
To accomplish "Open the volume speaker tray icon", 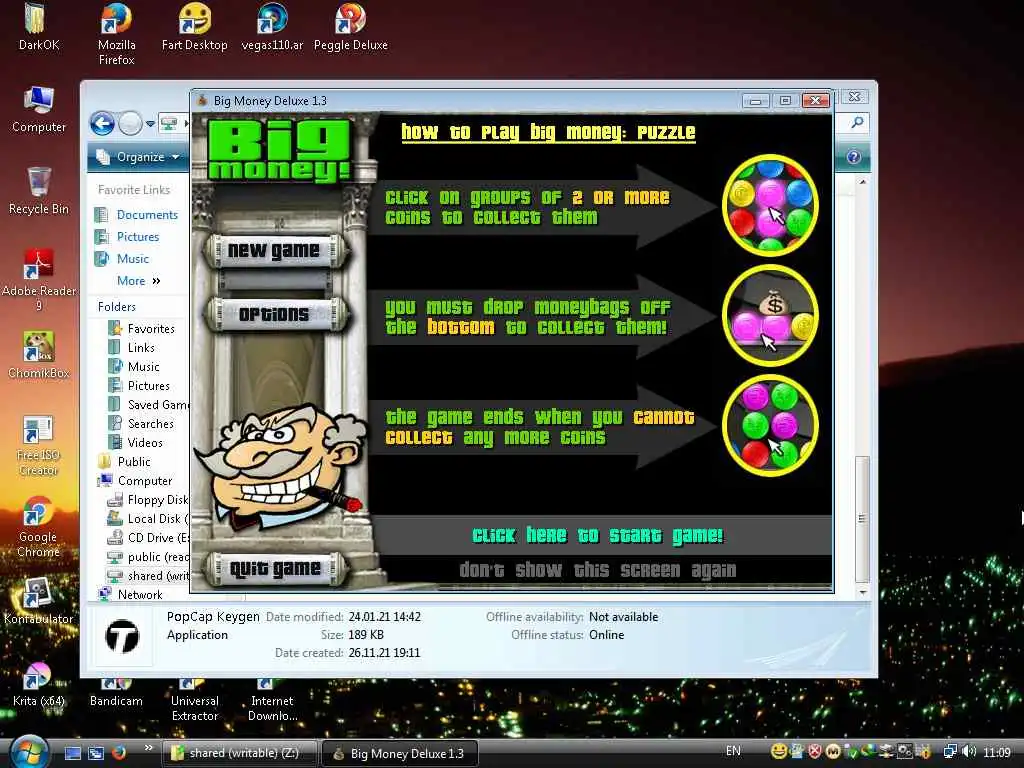I will (x=969, y=752).
